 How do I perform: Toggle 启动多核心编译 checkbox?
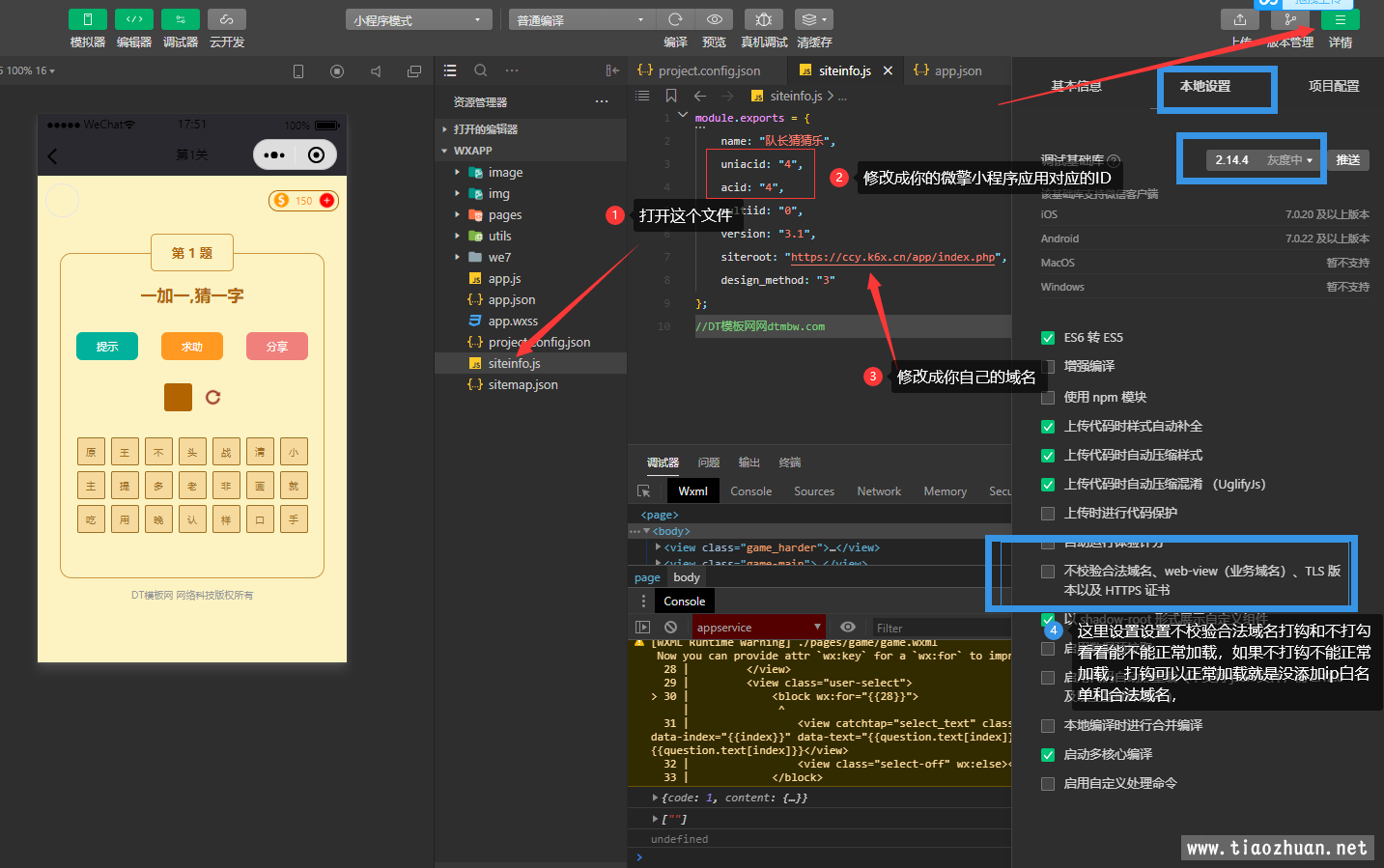tap(1048, 755)
